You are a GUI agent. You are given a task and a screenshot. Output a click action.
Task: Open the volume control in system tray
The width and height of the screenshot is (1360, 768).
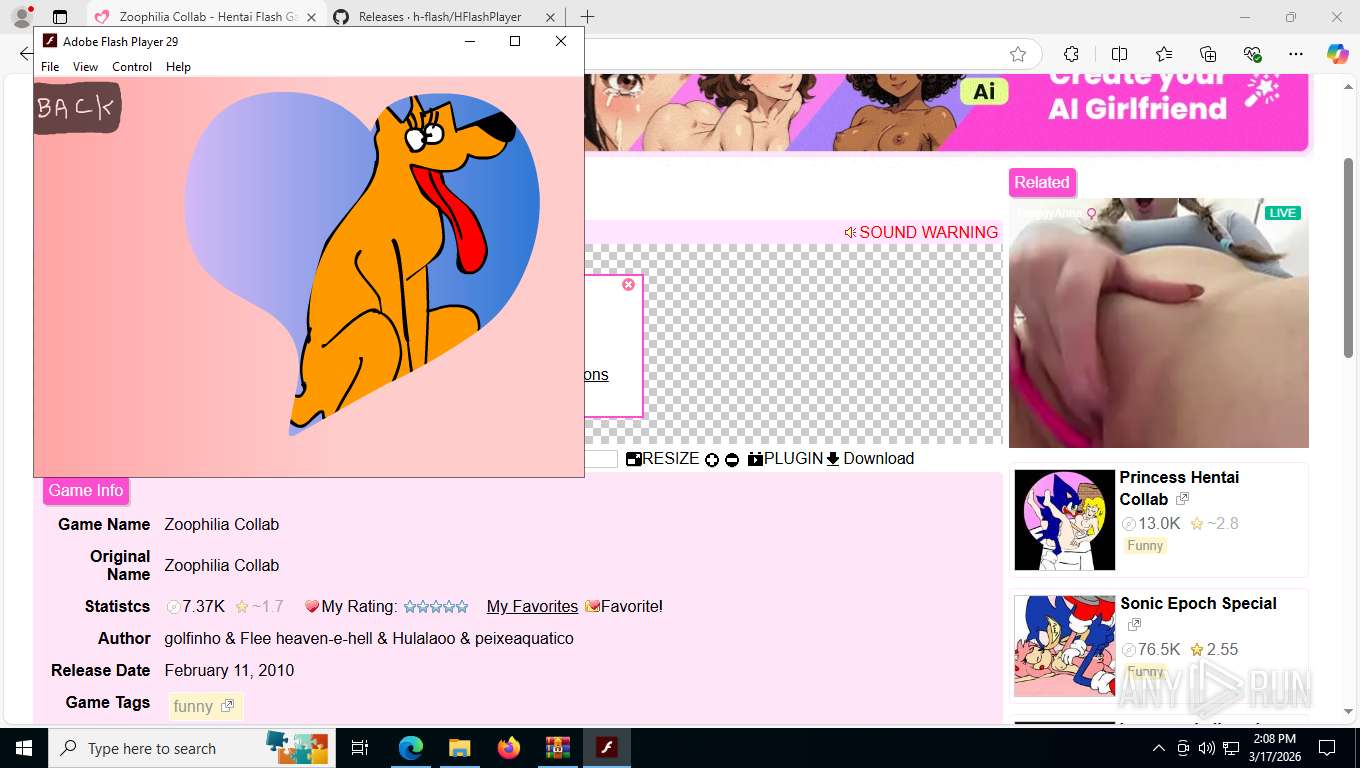click(x=1207, y=748)
